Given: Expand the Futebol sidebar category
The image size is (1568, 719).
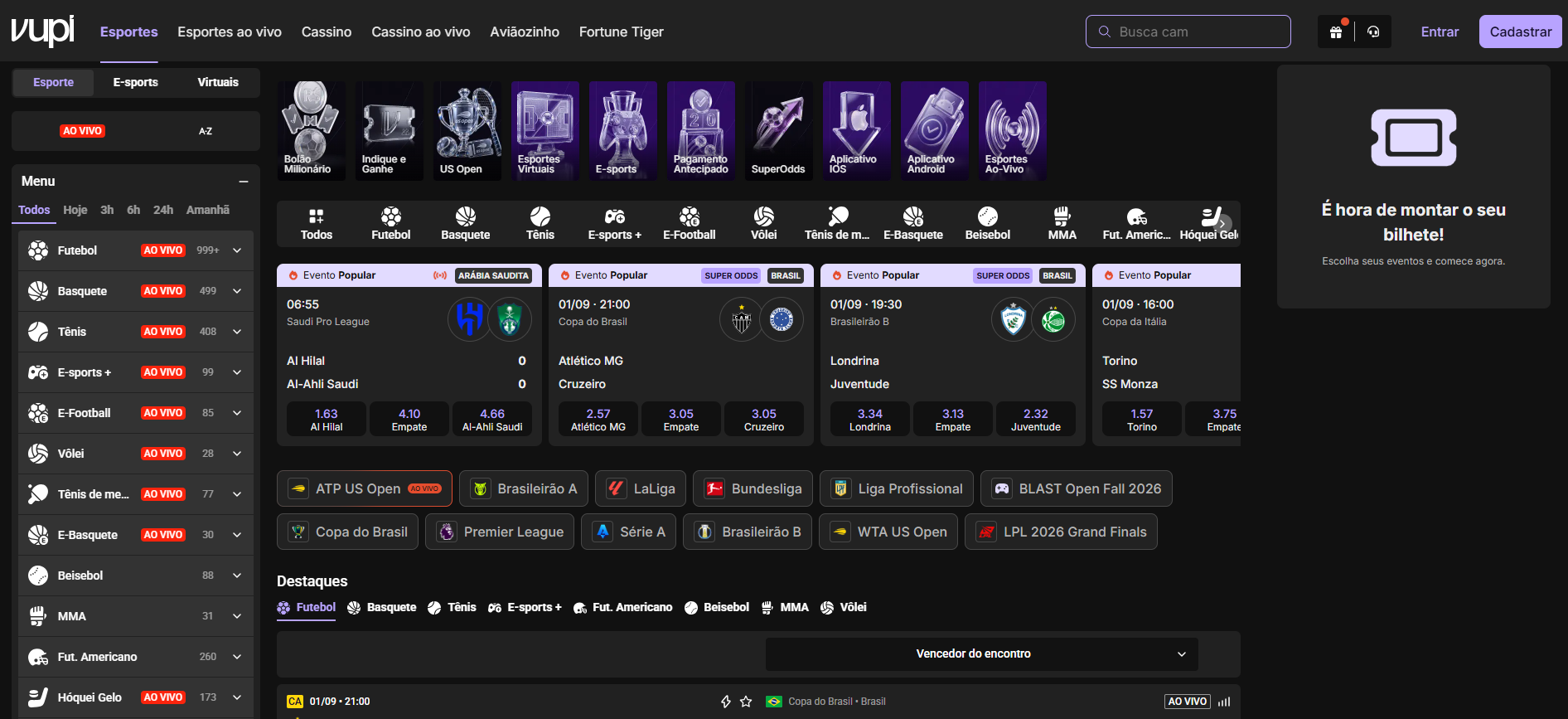Looking at the screenshot, I should 237,250.
